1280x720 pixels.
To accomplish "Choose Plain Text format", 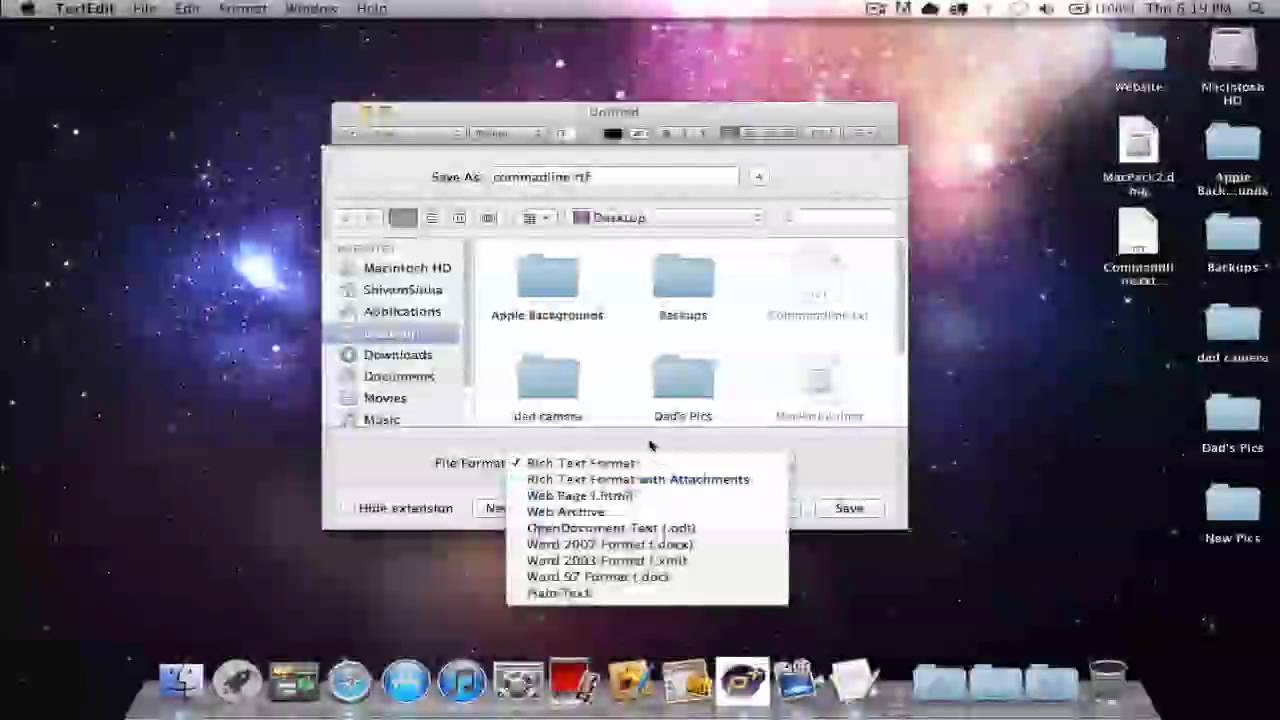I will point(647,593).
